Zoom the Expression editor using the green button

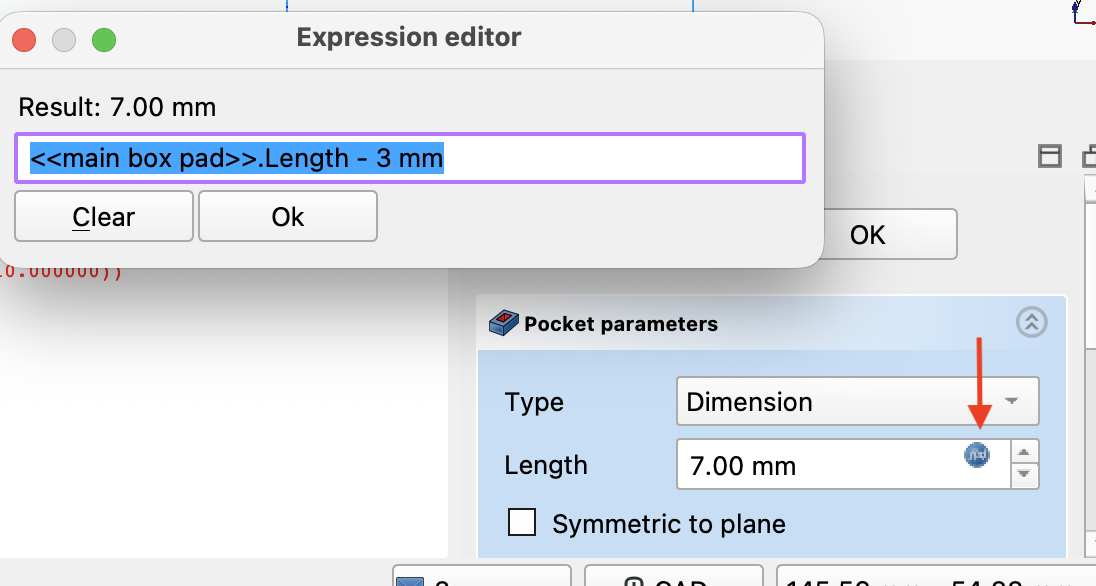[104, 40]
